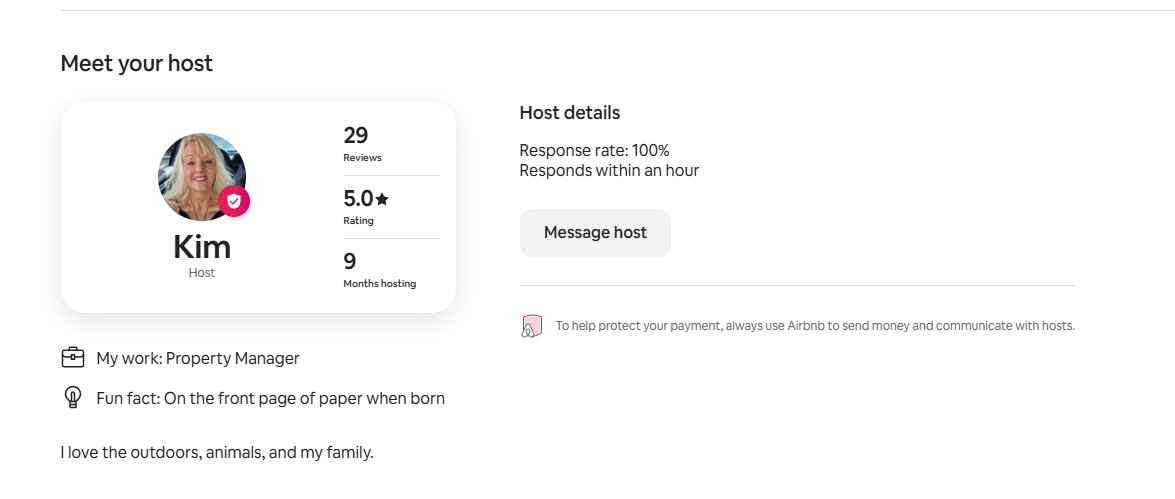The image size is (1175, 499).
Task: Click the briefcase icon next to My work
Action: (73, 357)
